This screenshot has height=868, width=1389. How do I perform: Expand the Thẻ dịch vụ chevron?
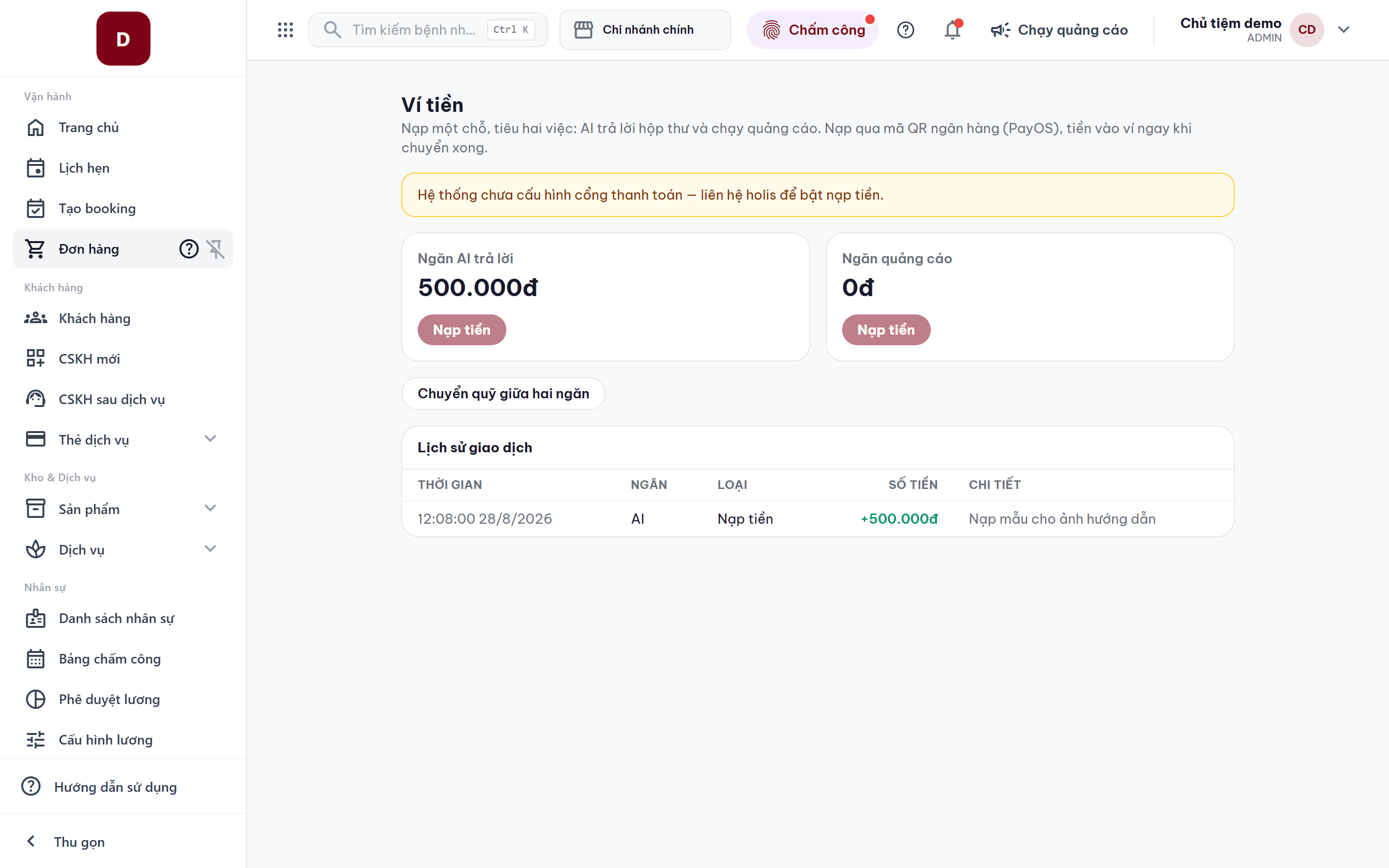(x=210, y=439)
